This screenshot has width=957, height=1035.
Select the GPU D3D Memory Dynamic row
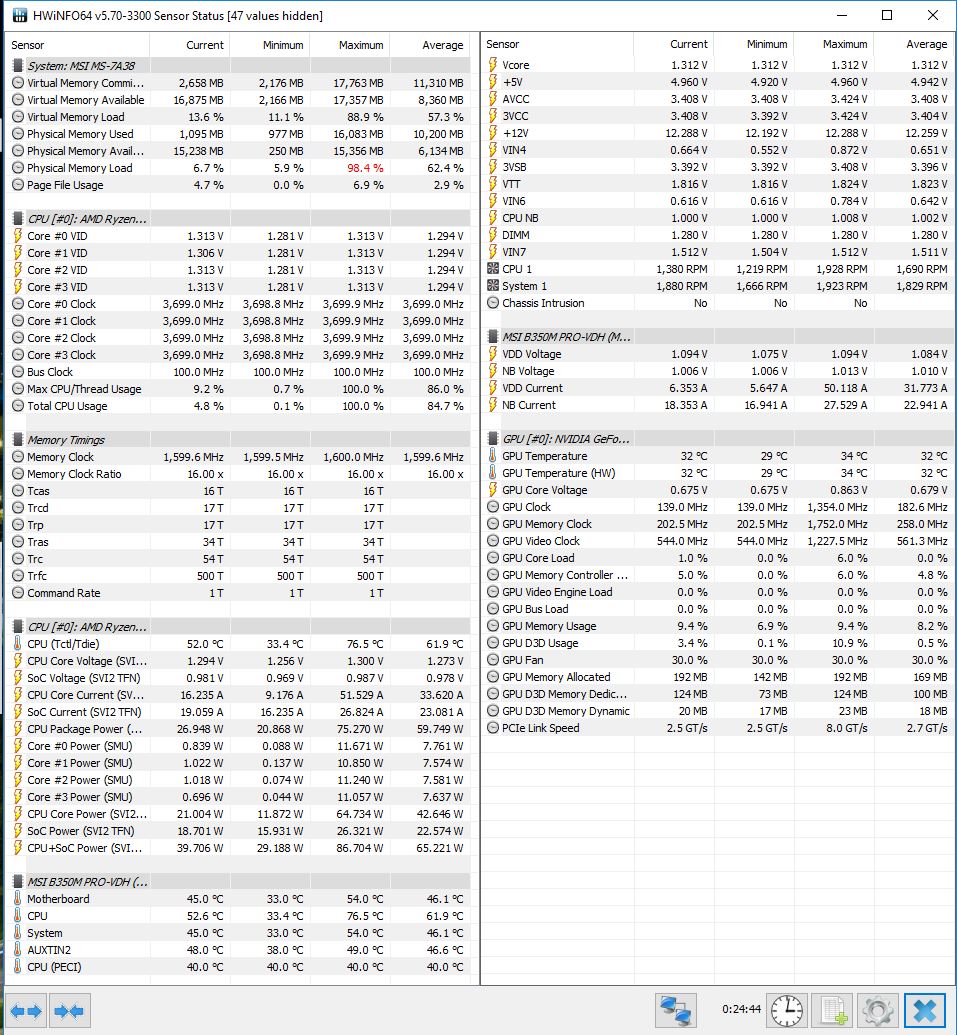(718, 711)
